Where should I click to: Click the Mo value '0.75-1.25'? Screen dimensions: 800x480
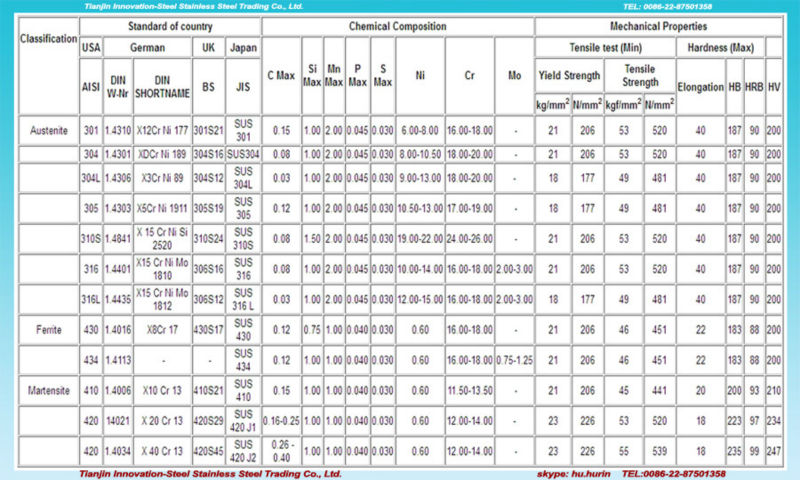[514, 360]
